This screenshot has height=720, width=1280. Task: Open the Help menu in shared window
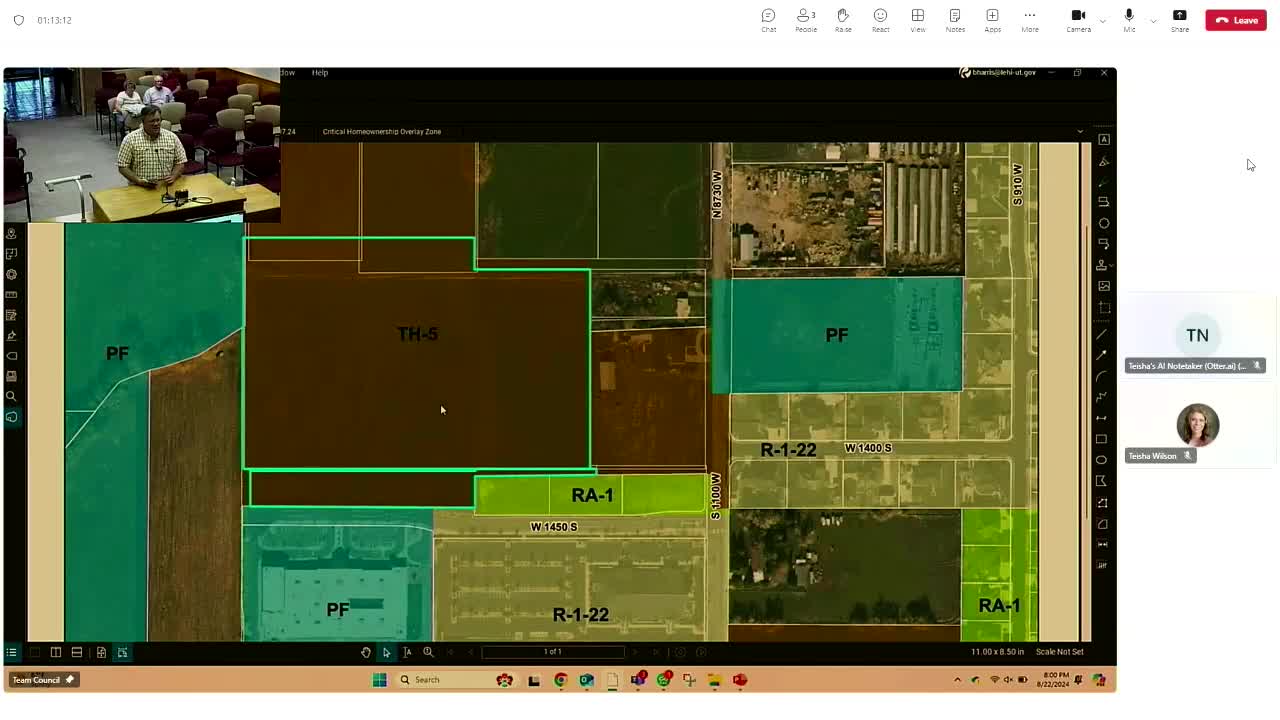click(x=320, y=73)
